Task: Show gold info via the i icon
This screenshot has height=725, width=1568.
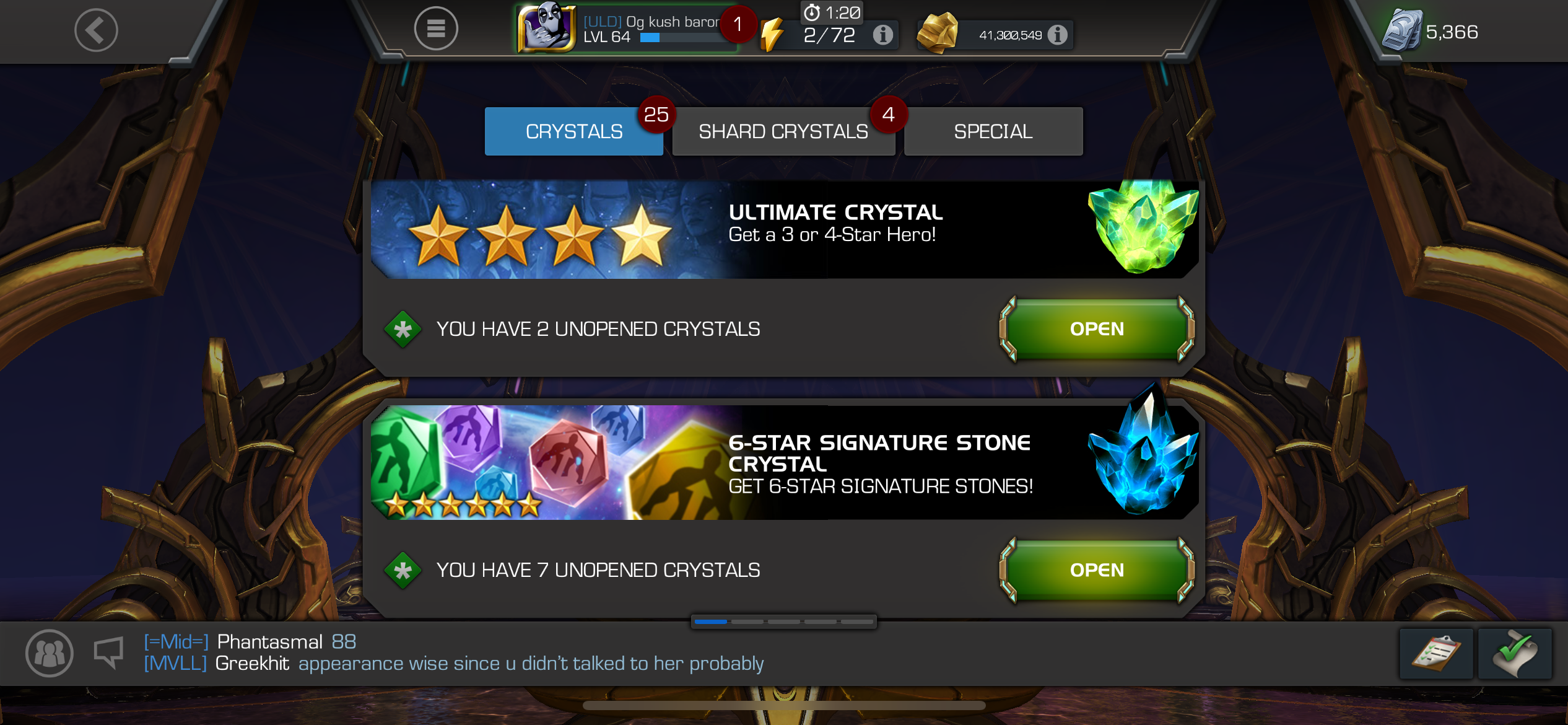Action: pyautogui.click(x=1058, y=35)
